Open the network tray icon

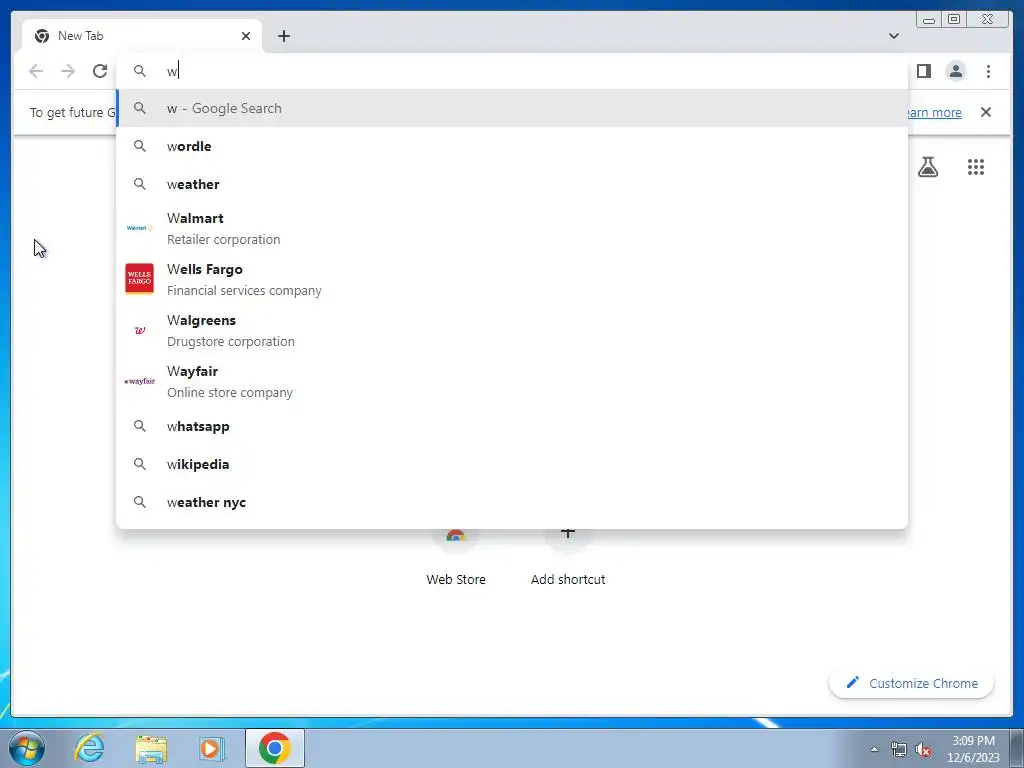(x=899, y=749)
